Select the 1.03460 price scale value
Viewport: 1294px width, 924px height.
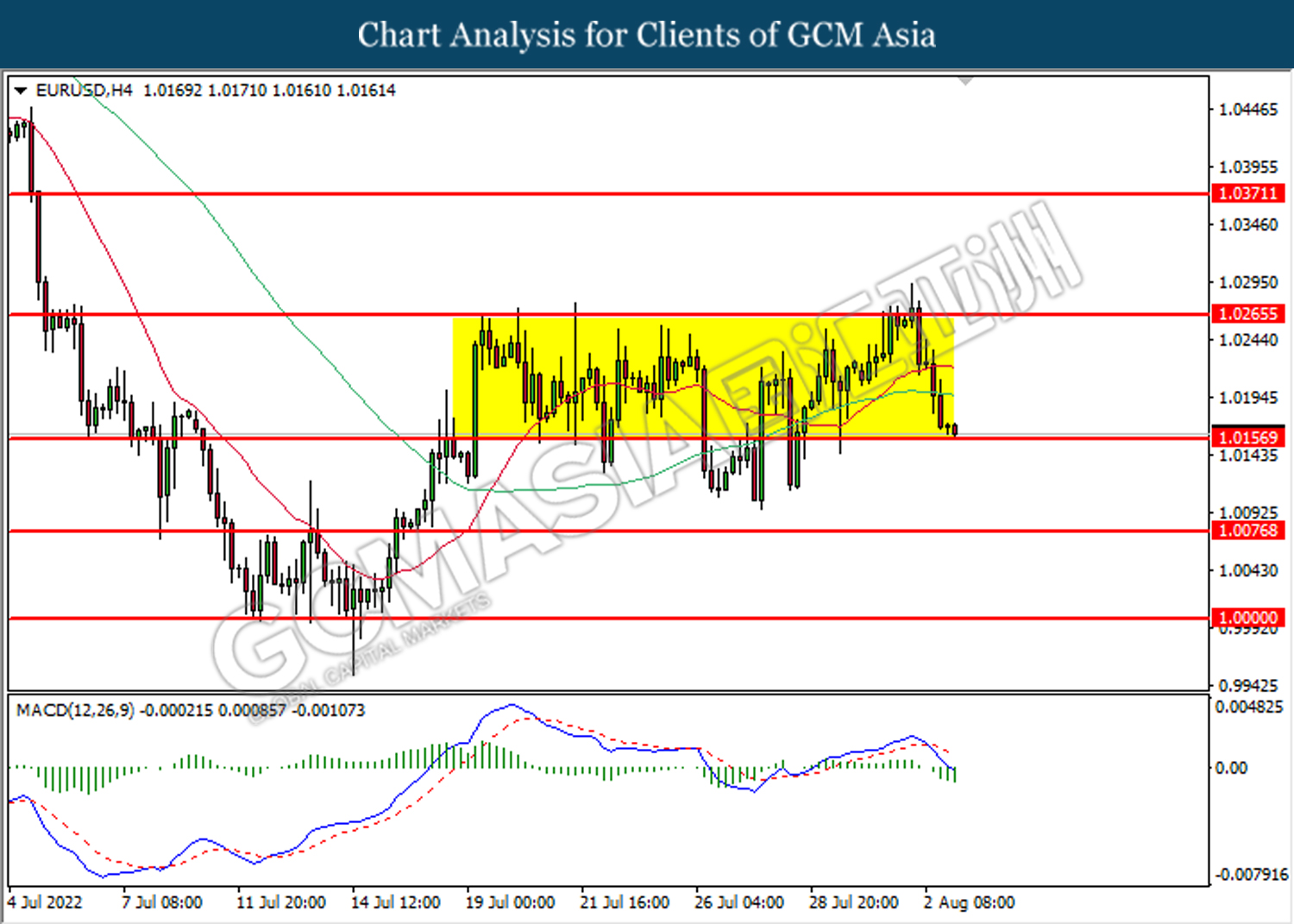[x=1248, y=225]
